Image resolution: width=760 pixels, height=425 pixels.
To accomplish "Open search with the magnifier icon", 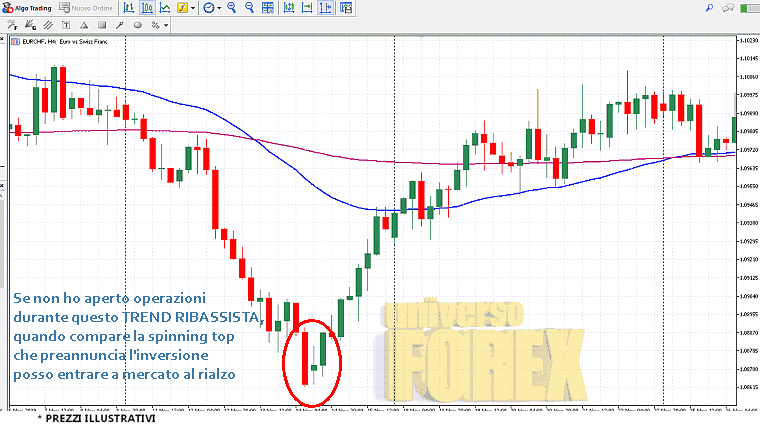I will (710, 7).
